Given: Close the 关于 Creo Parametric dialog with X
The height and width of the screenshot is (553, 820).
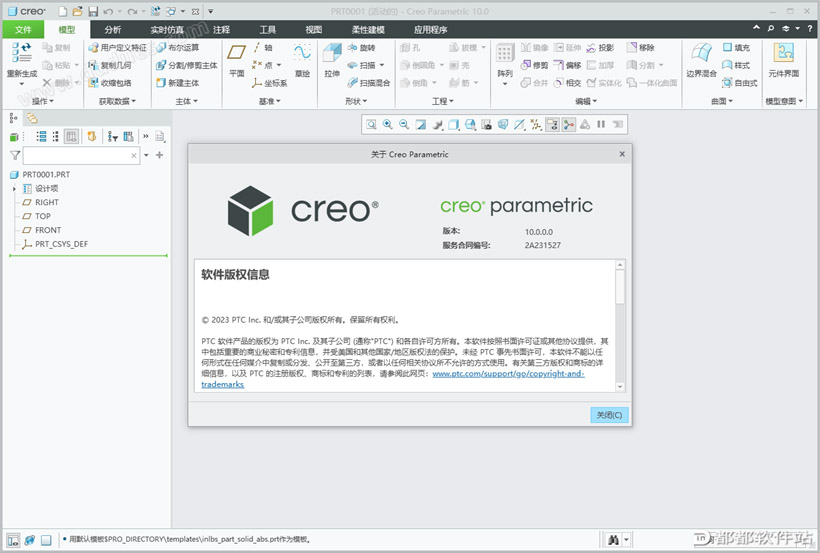Looking at the screenshot, I should (622, 154).
